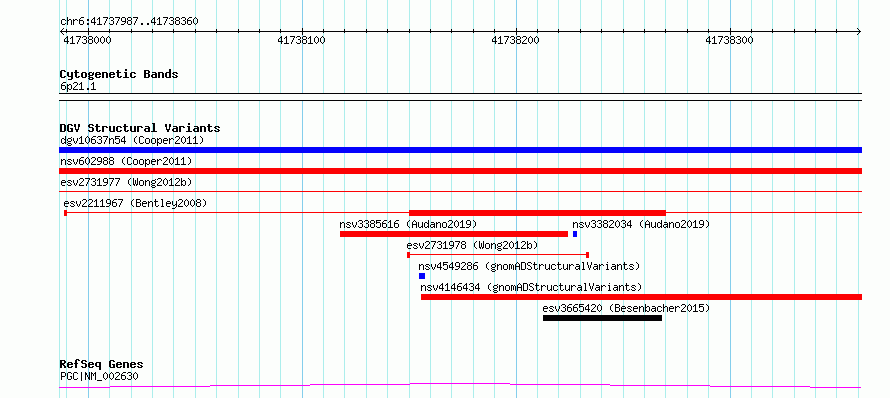Click ruler position 41738000

[87, 40]
